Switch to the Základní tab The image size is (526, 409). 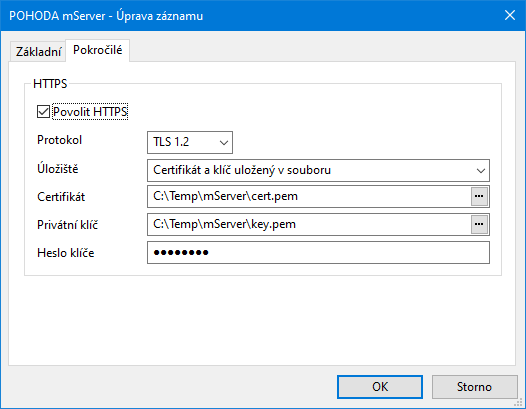pos(38,52)
